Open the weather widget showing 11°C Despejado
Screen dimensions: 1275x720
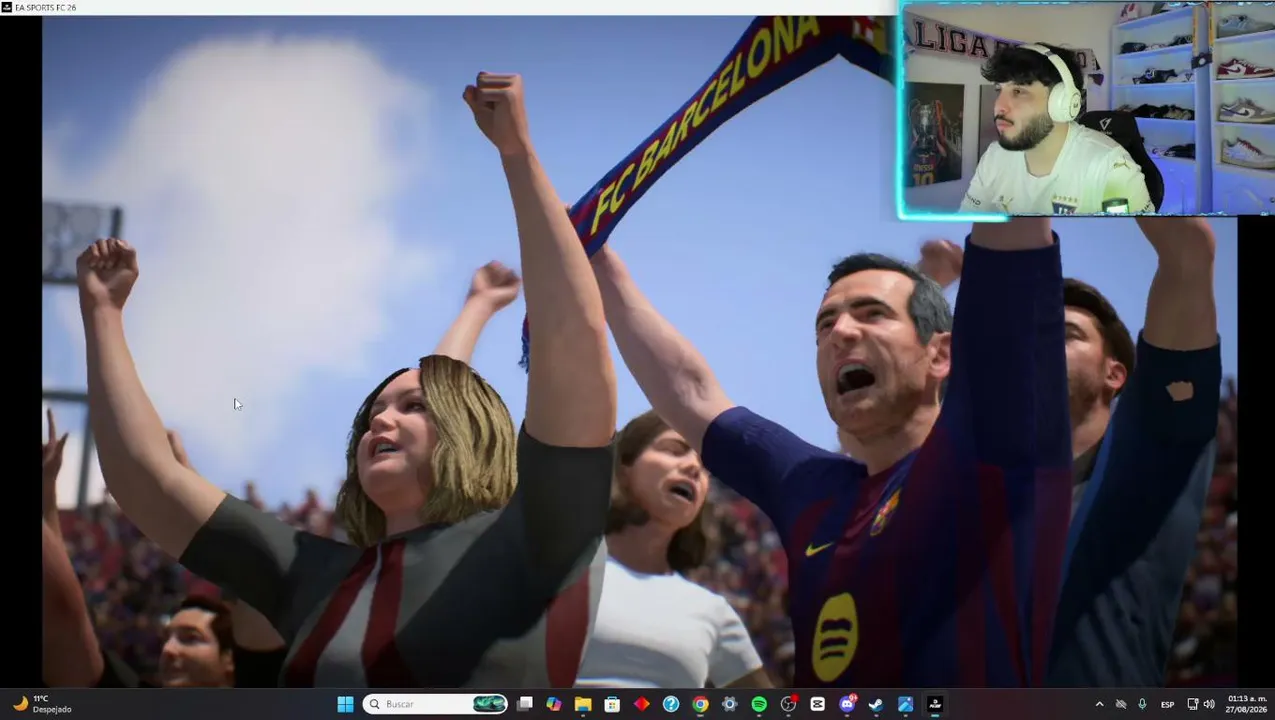(42, 704)
